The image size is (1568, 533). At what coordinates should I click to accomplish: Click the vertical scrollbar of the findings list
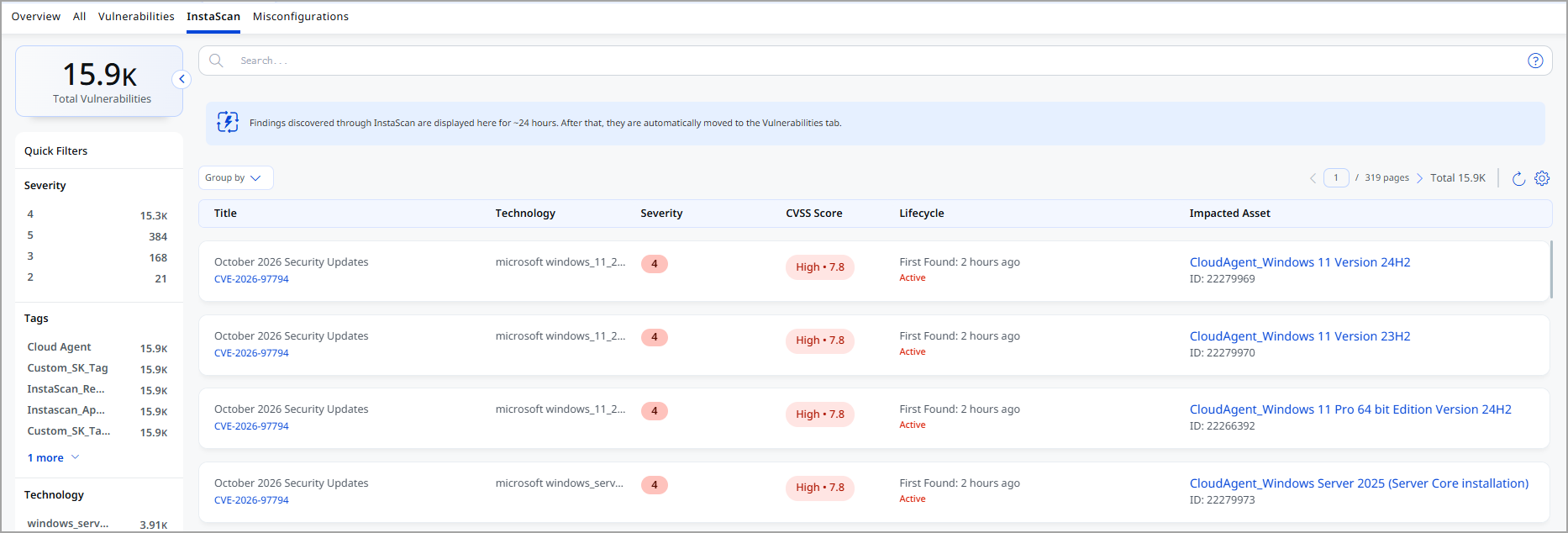pos(1551,270)
